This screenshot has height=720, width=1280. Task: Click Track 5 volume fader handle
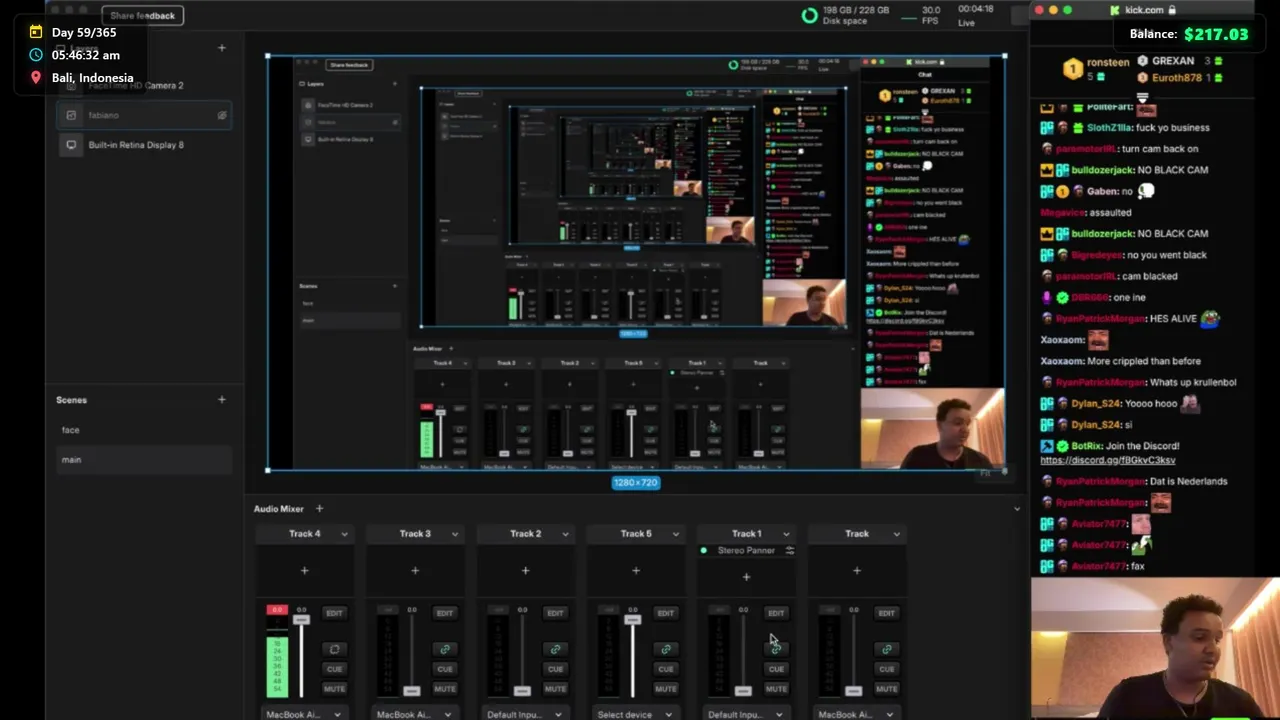pyautogui.click(x=632, y=620)
